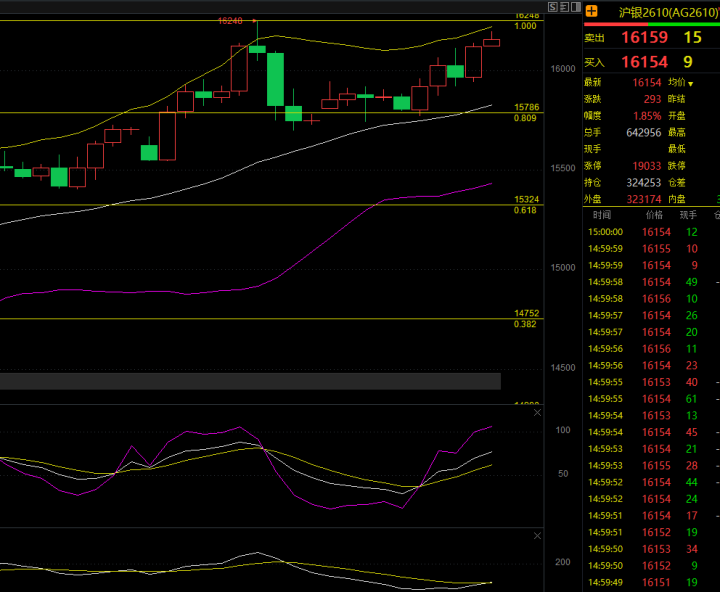Click the 最低 label
Viewport: 720px width, 592px height.
click(676, 149)
